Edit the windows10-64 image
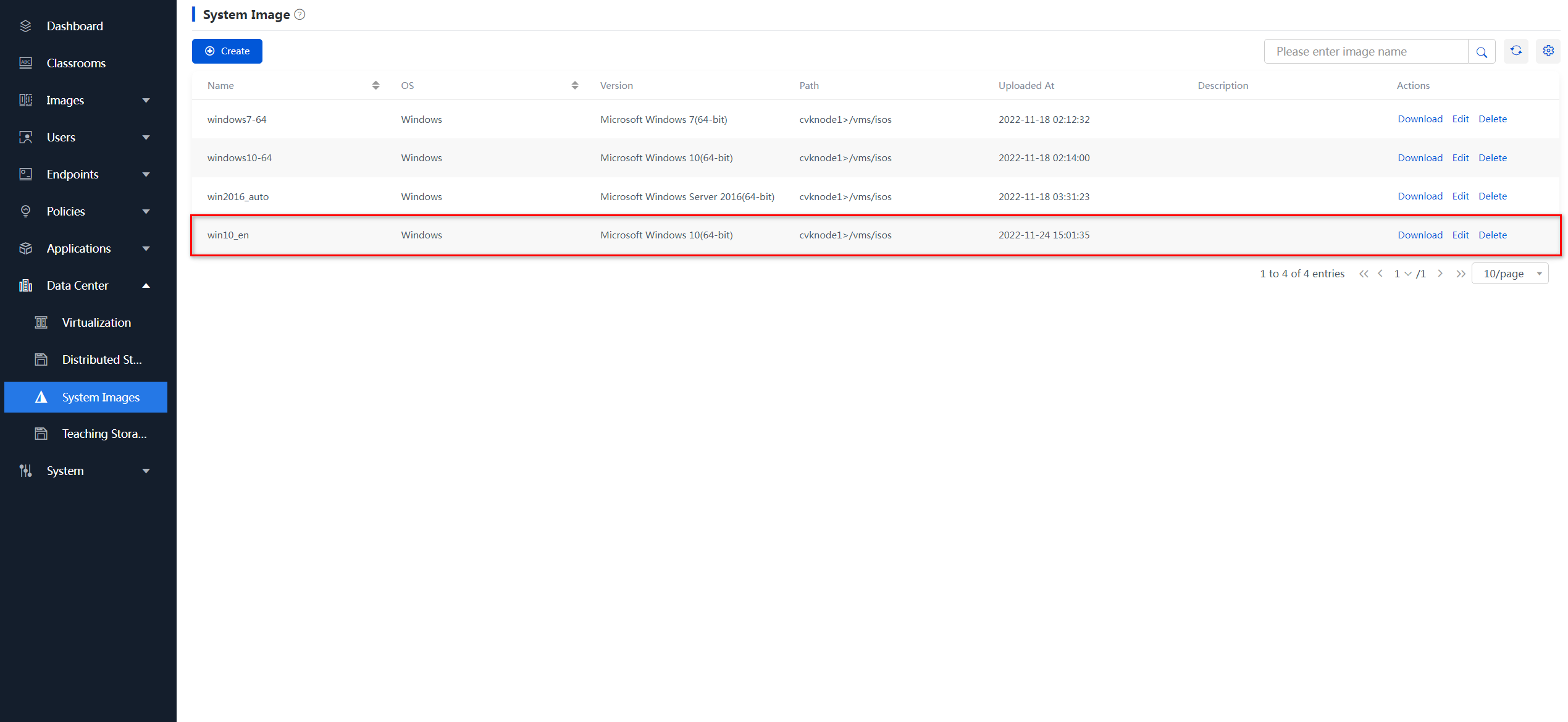 point(1461,158)
